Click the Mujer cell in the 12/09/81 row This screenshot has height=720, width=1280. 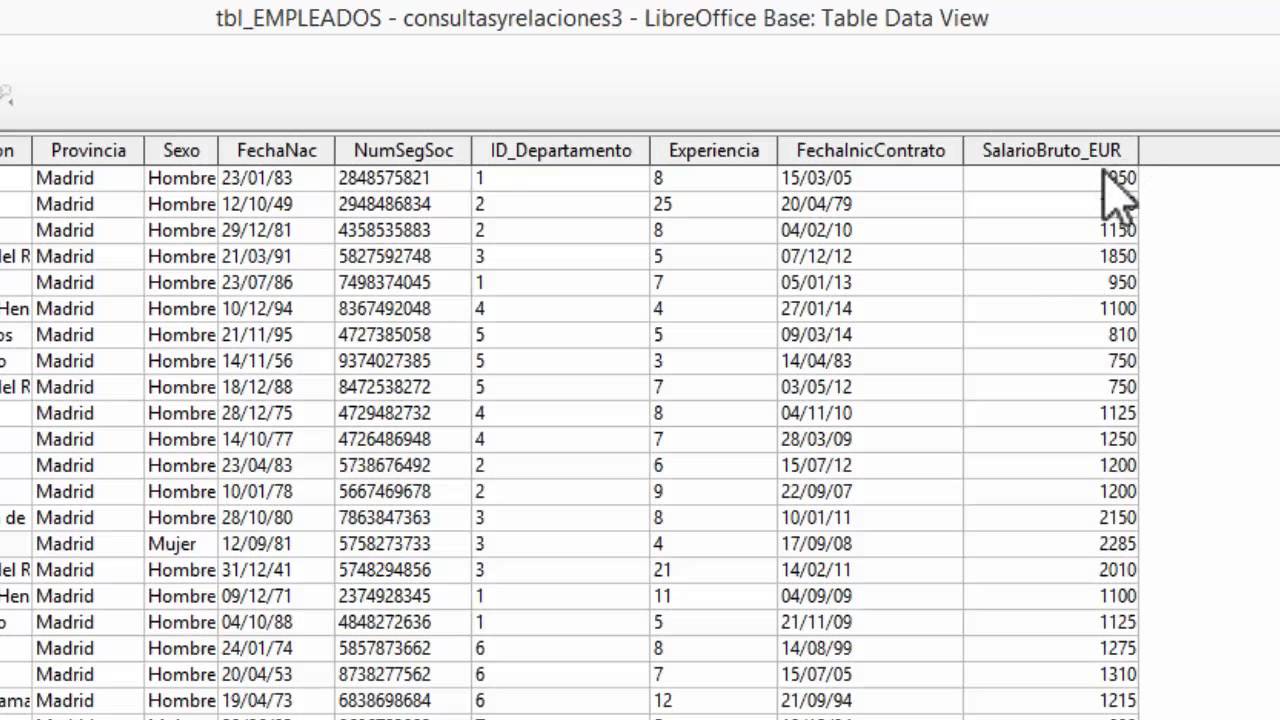tap(181, 543)
